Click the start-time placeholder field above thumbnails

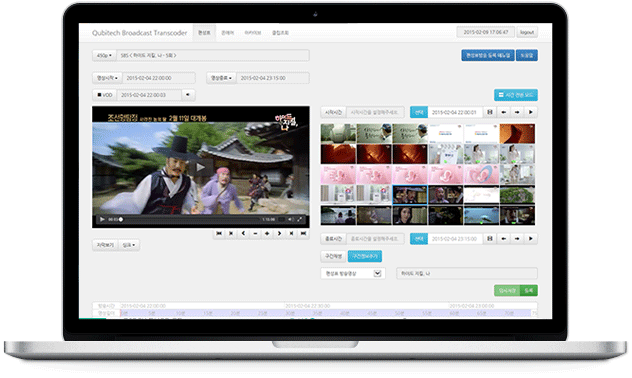(x=375, y=112)
